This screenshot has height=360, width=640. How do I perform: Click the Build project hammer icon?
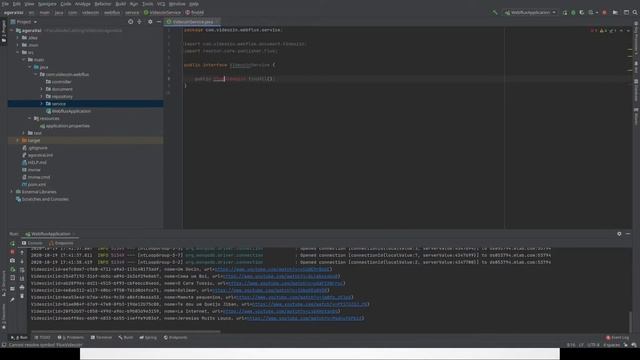(495, 13)
